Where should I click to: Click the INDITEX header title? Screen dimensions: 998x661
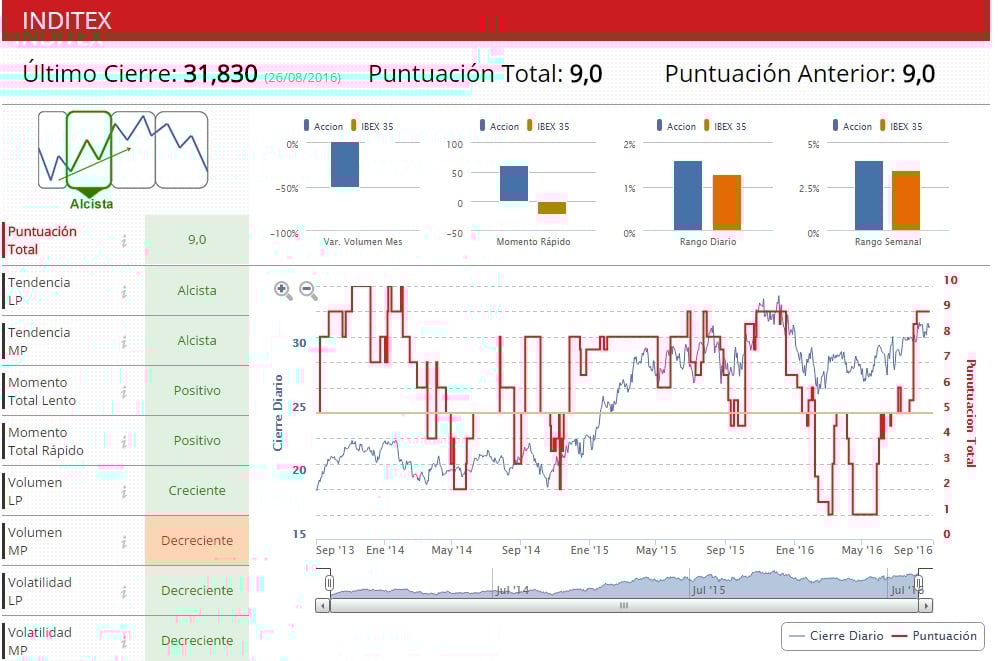[x=67, y=20]
